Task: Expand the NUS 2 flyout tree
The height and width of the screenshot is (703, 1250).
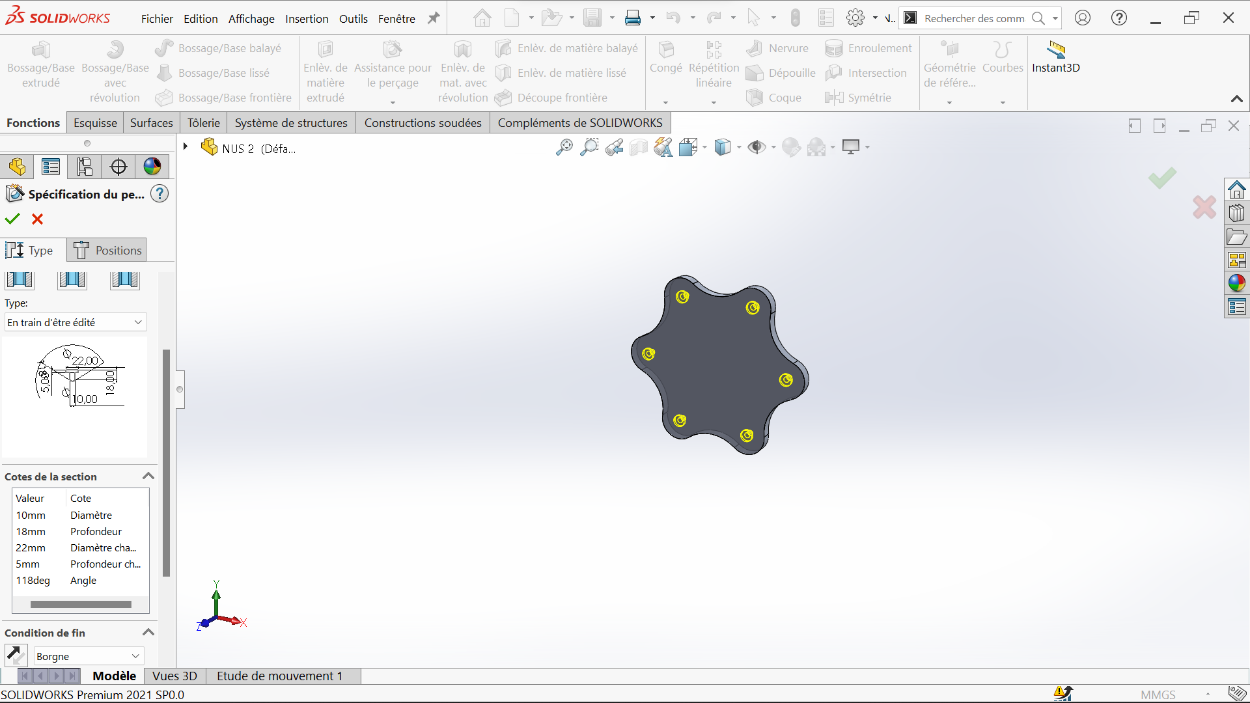Action: [x=185, y=147]
